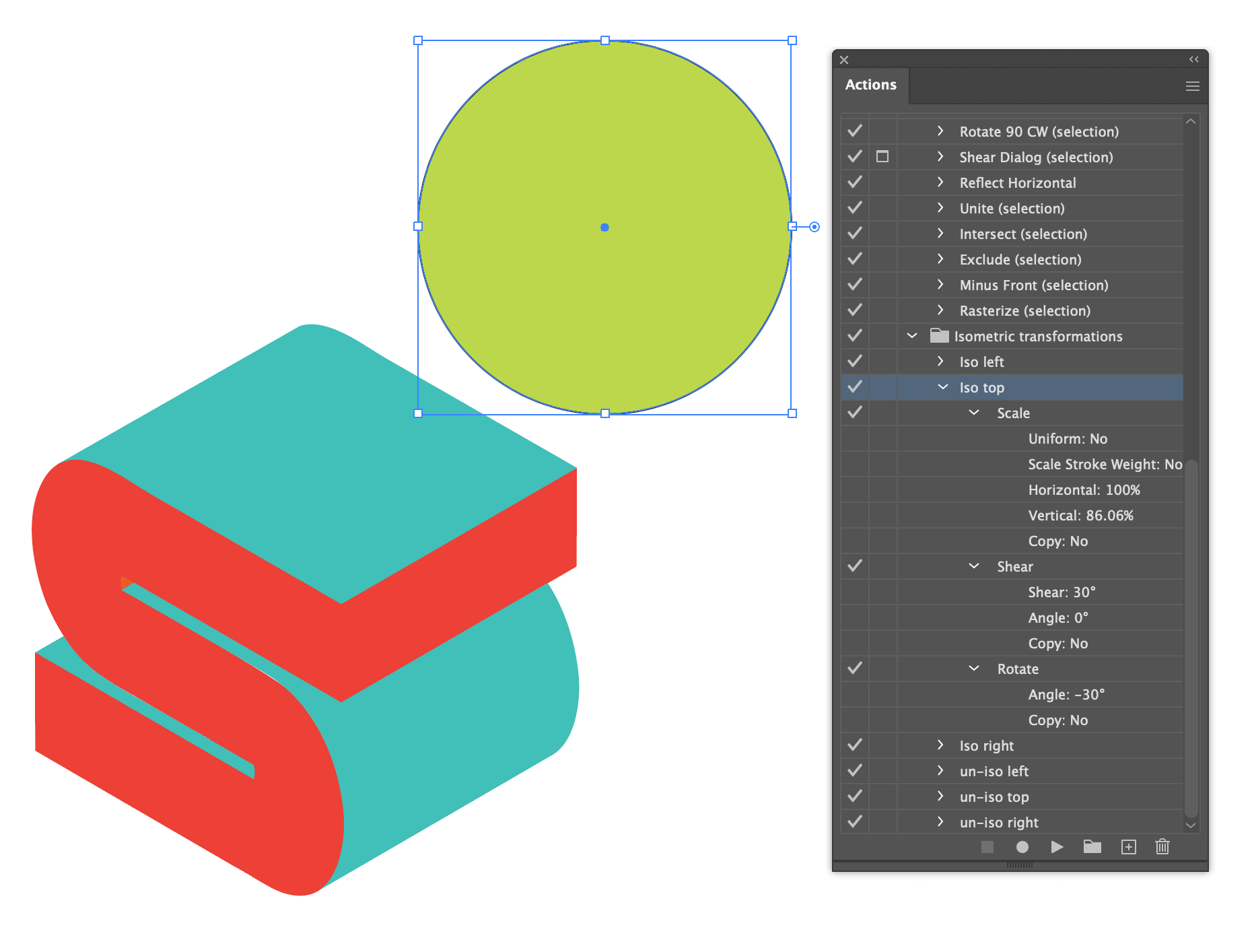This screenshot has width=1252, height=952.
Task: Select the Rasterize (selection) action
Action: (1024, 310)
